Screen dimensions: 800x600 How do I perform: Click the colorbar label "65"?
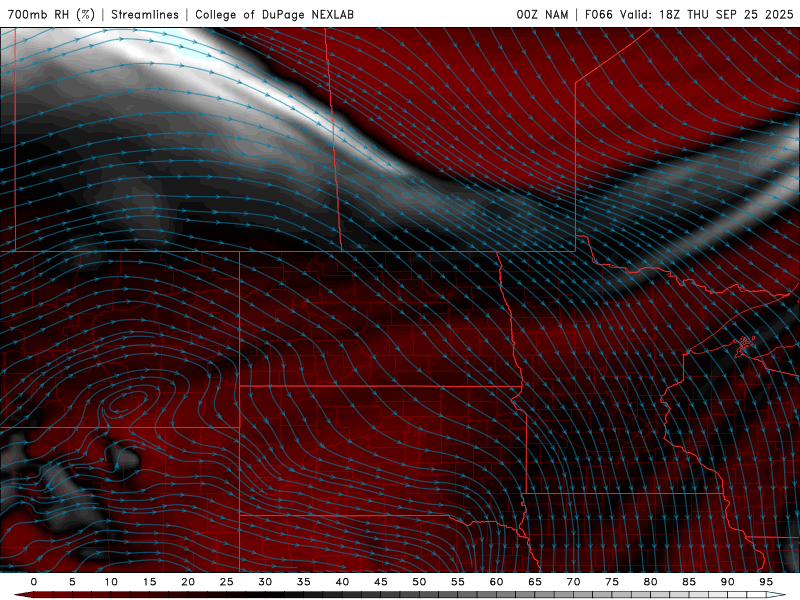(x=535, y=582)
